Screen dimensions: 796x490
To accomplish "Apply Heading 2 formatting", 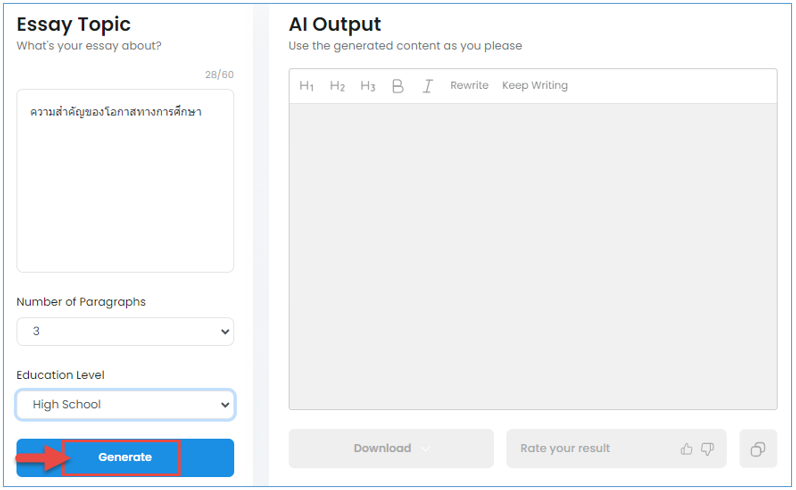I will 337,86.
